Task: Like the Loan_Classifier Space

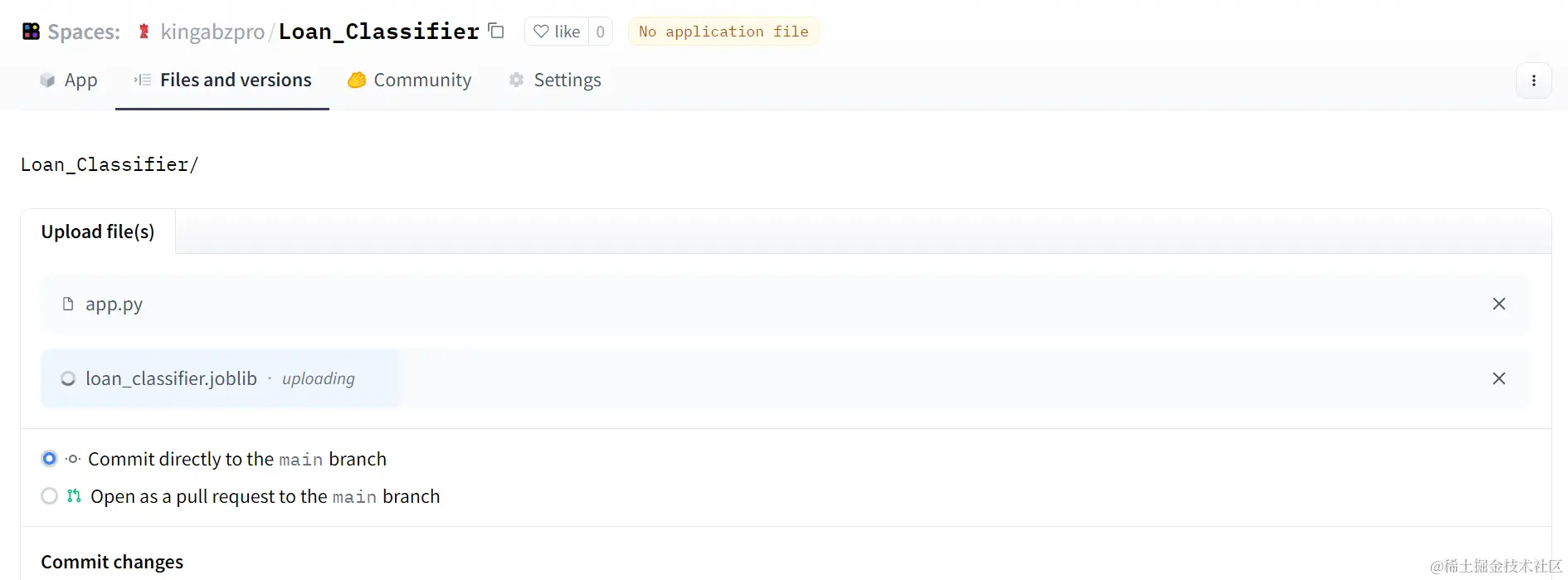Action: click(557, 32)
